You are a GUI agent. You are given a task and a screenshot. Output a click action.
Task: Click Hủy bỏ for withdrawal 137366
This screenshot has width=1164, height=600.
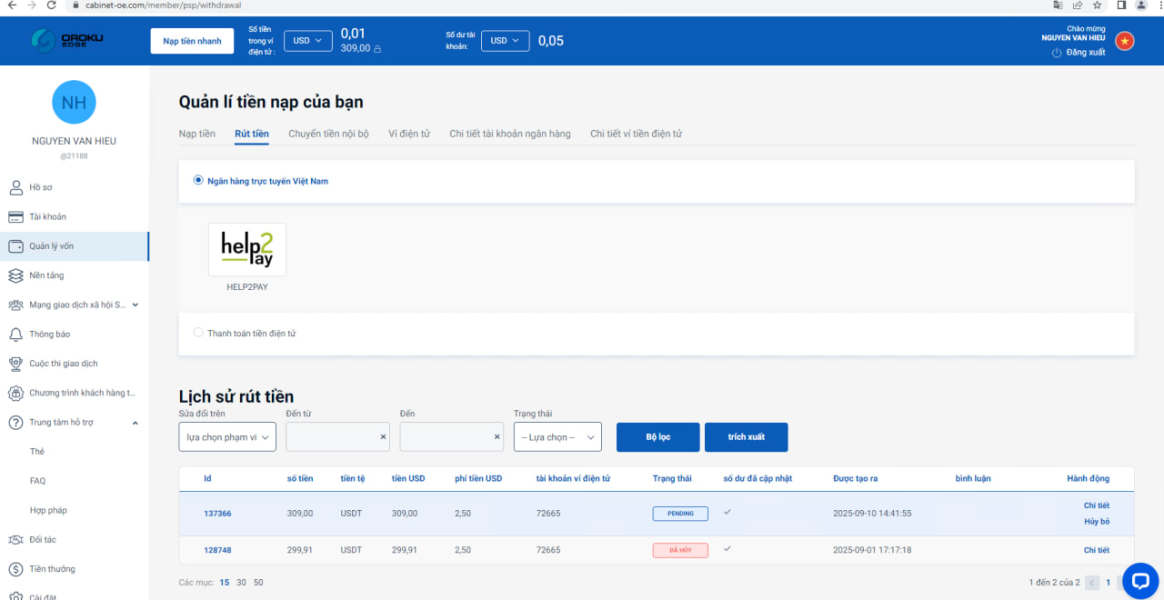click(x=1096, y=522)
